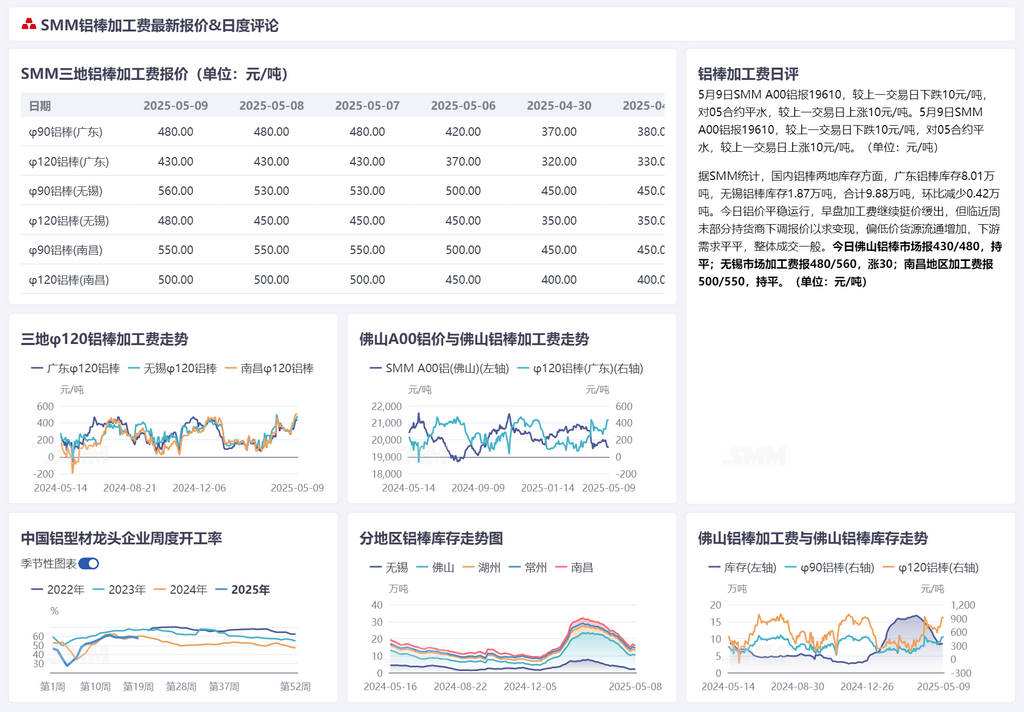Click the SMM三地铝棒加工费报价 table heading
The width and height of the screenshot is (1024, 712).
(x=155, y=74)
